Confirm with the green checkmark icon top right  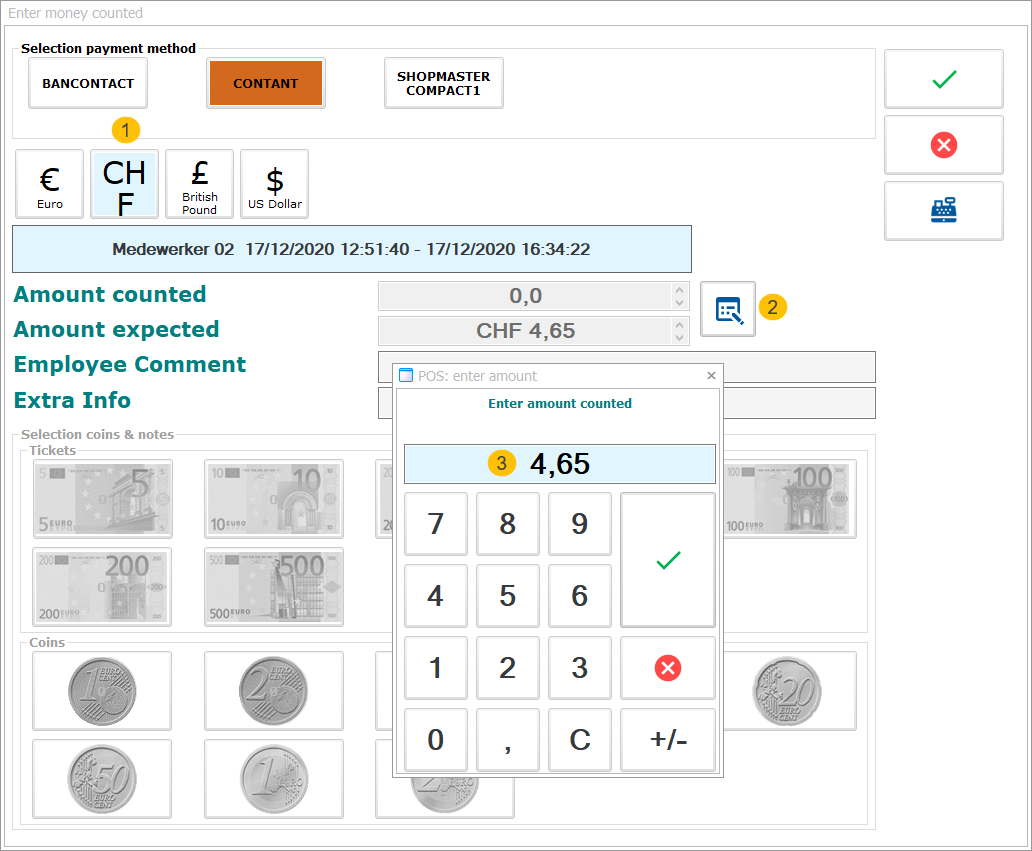943,78
